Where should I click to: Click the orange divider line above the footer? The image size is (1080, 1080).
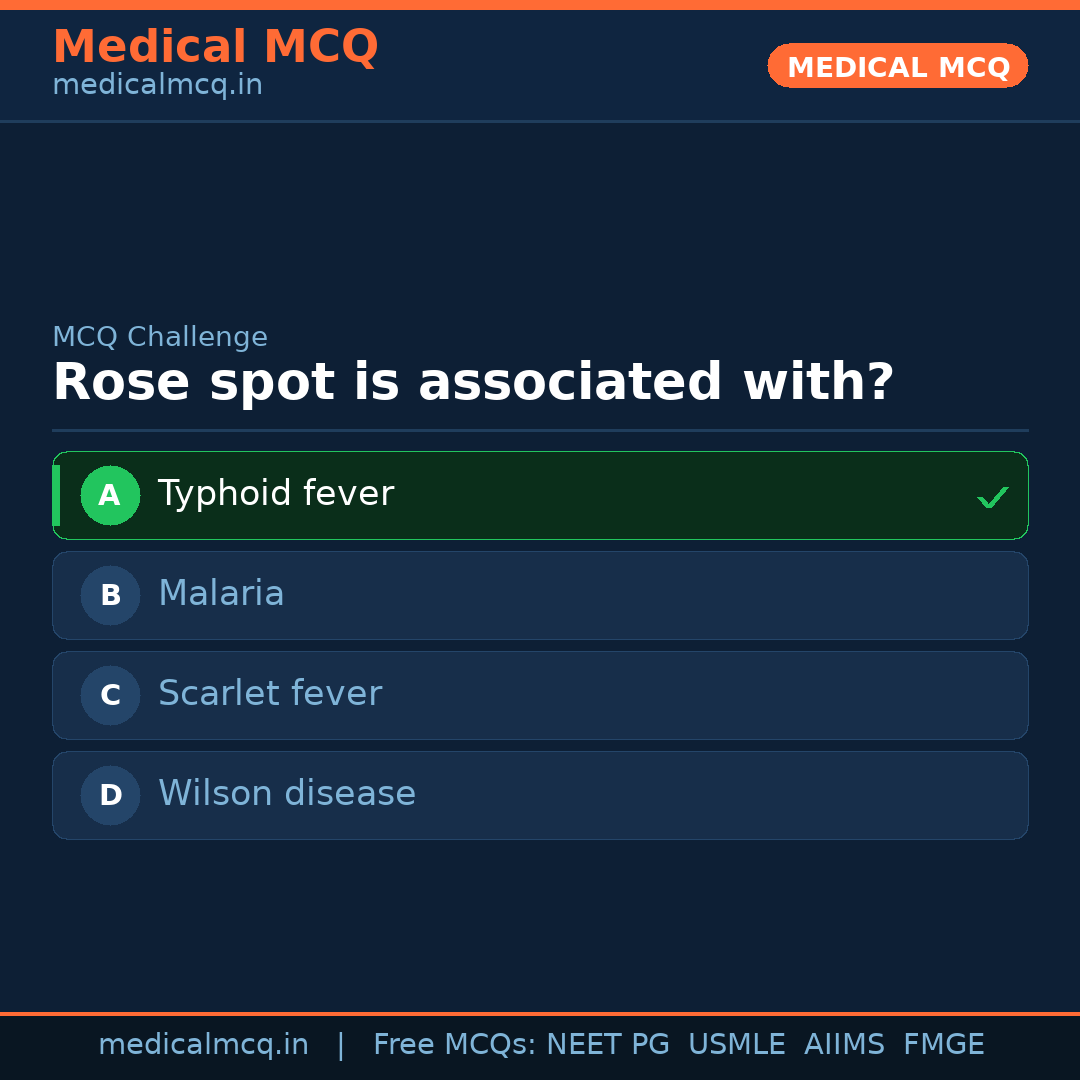pos(540,1012)
